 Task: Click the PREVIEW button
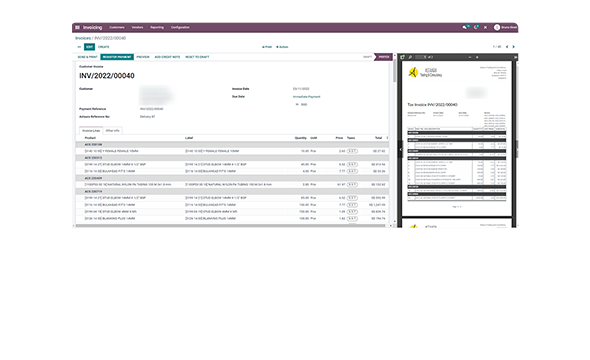pyautogui.click(x=143, y=57)
